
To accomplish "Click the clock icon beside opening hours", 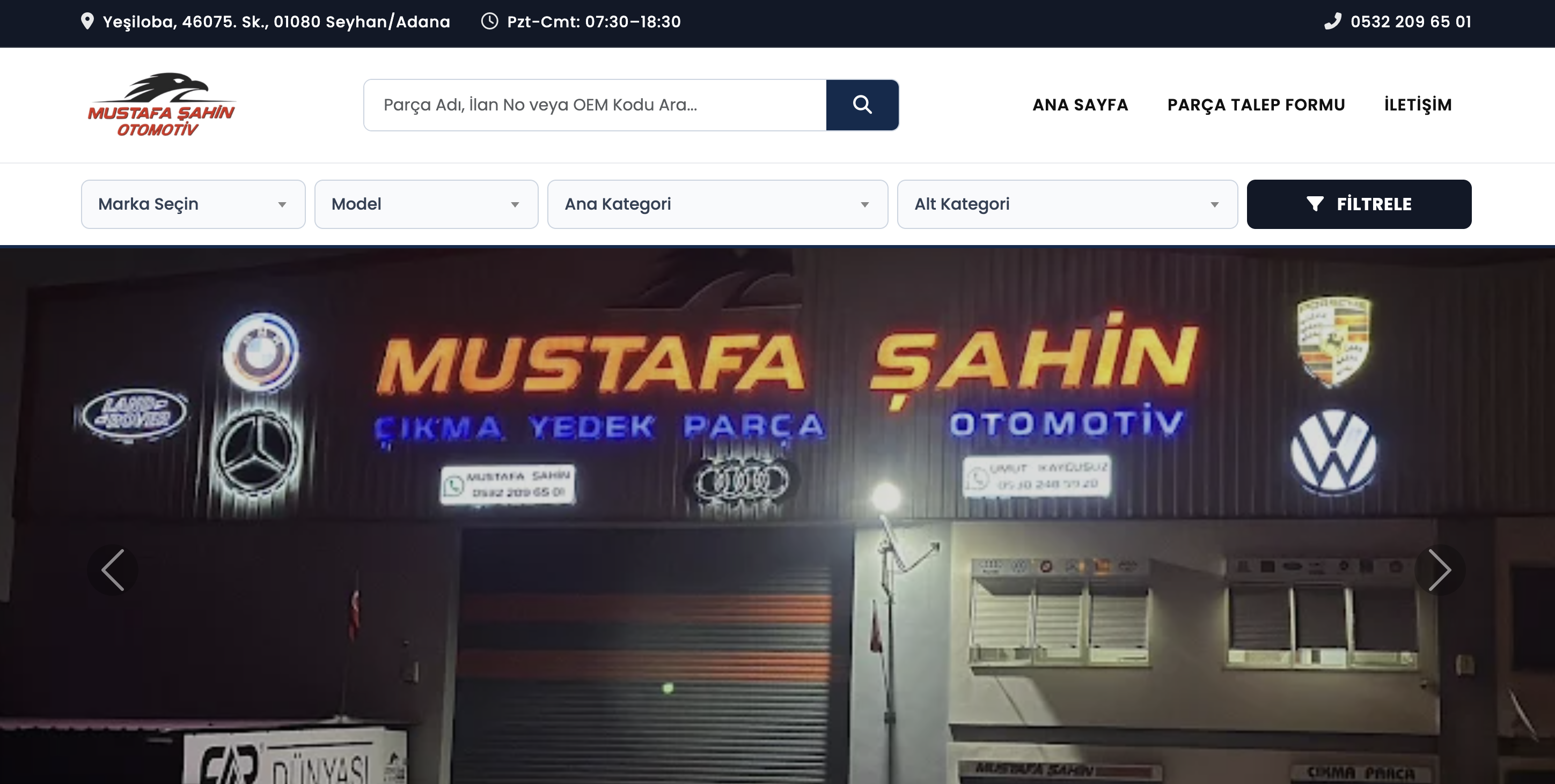I will 489,21.
